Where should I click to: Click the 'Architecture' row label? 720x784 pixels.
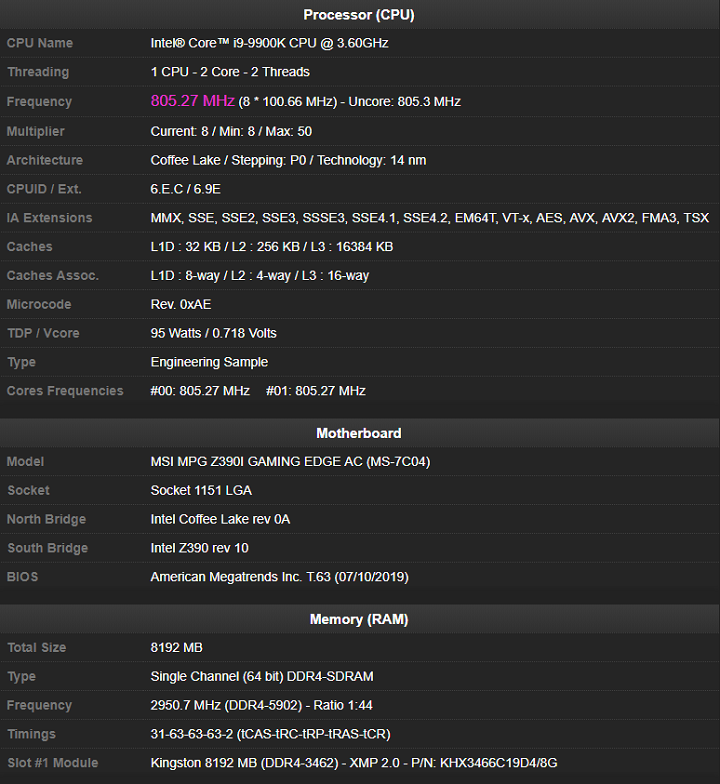tap(44, 160)
